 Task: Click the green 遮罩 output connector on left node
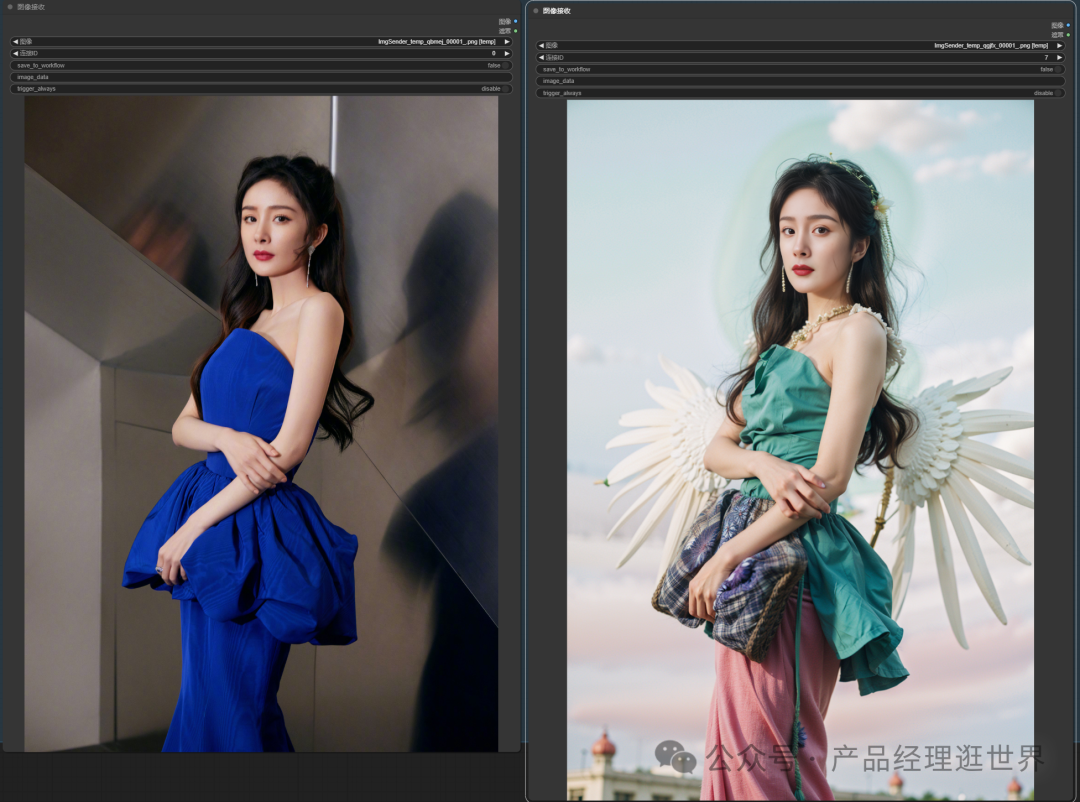(516, 31)
